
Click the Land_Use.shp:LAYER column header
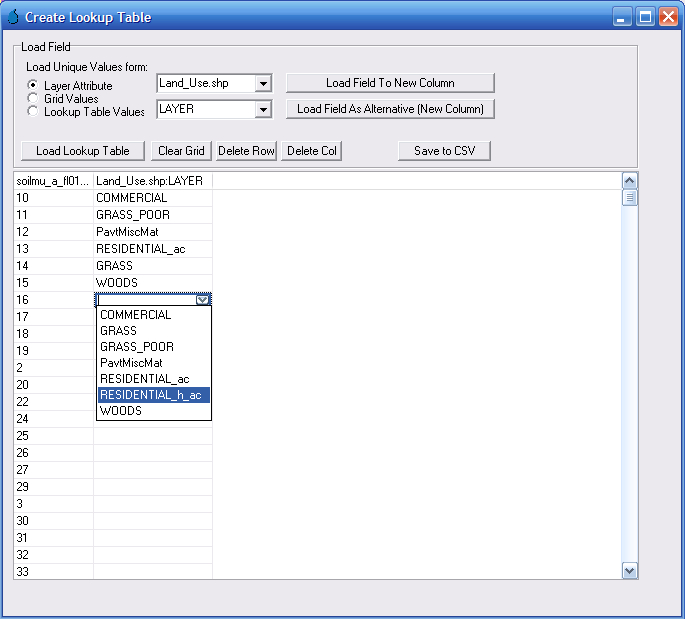[x=152, y=181]
